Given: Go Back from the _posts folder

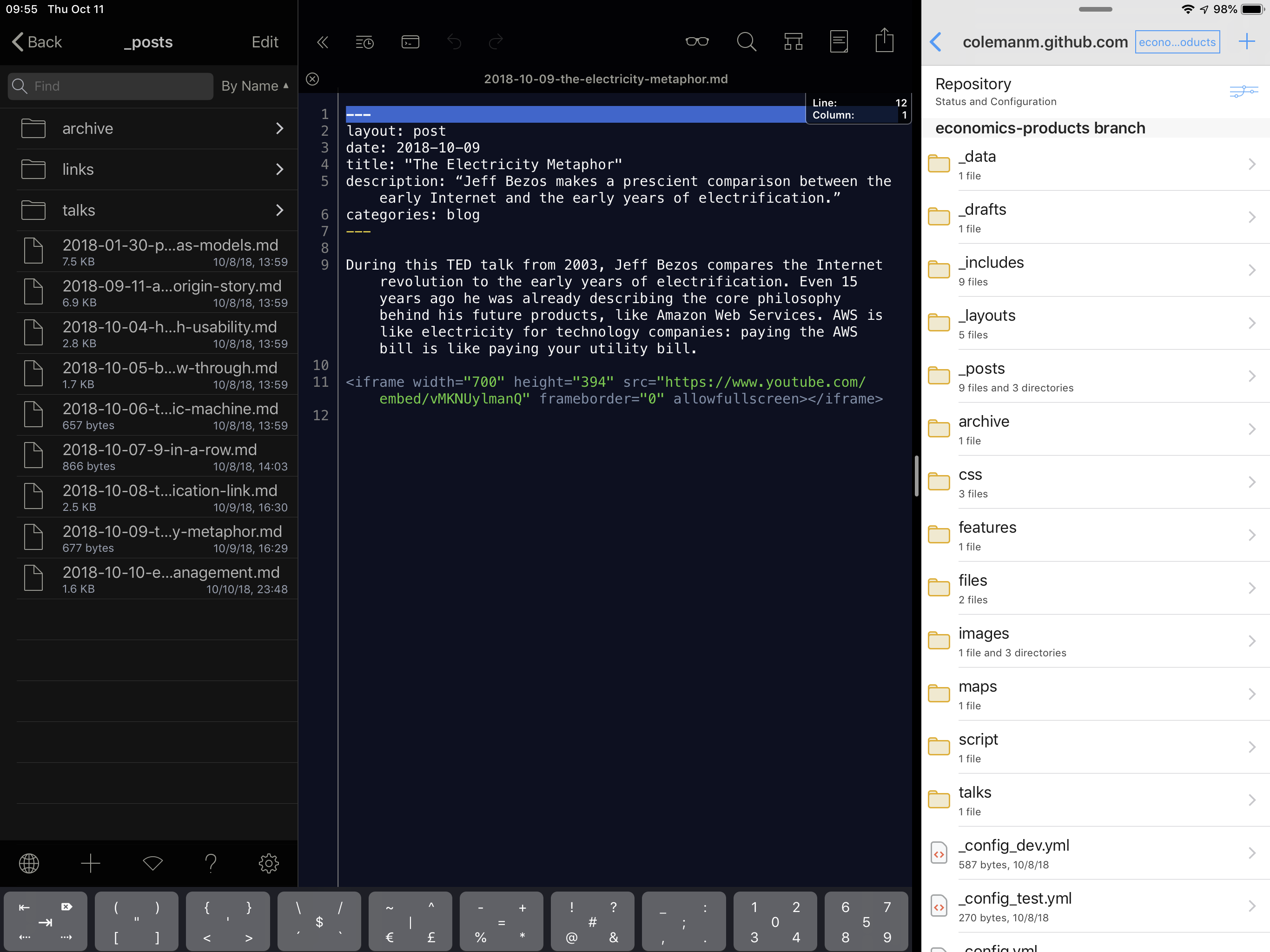Looking at the screenshot, I should coord(37,42).
